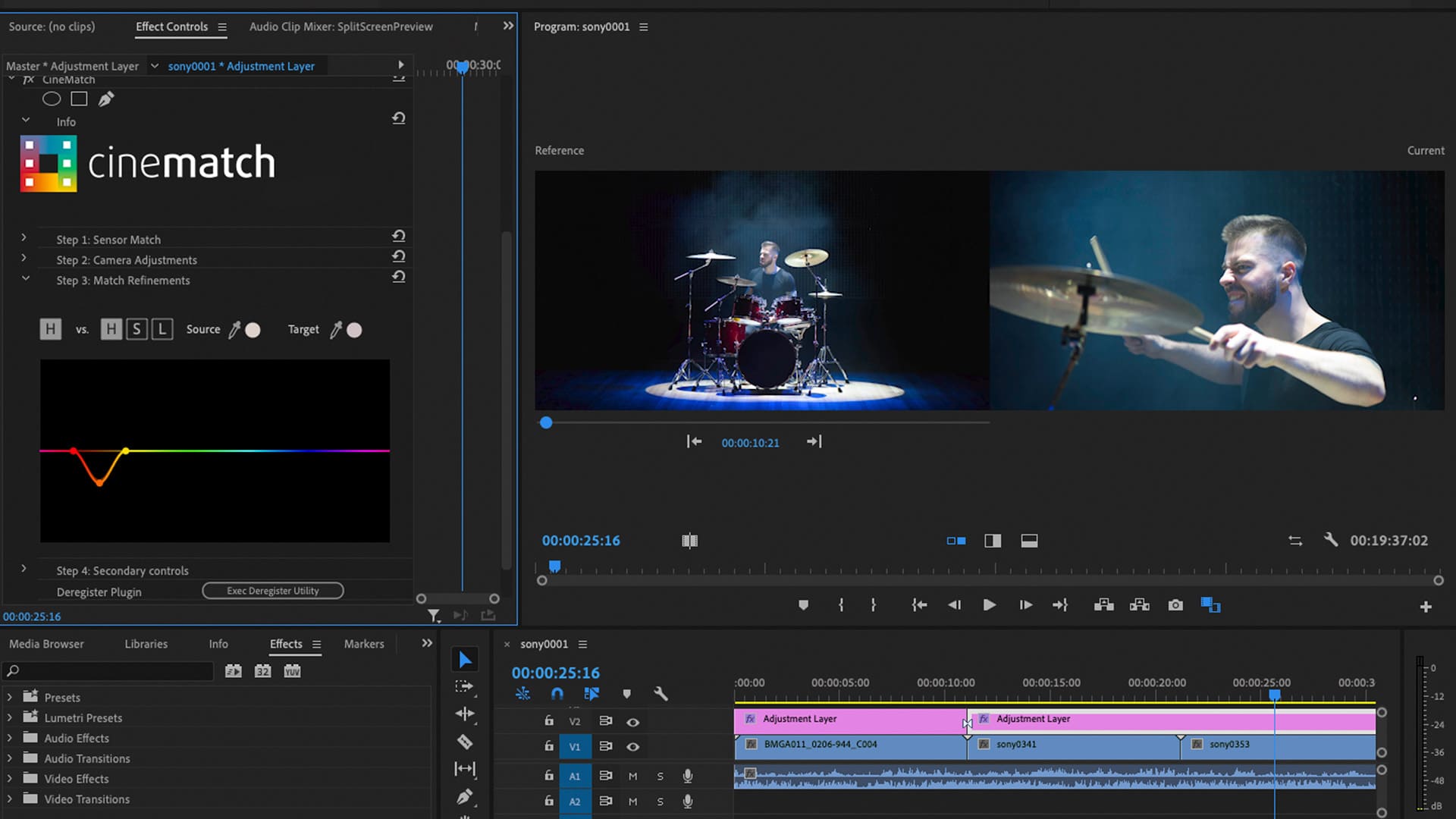Open Master Adjustment Layer dropdown
The width and height of the screenshot is (1456, 819).
click(155, 66)
